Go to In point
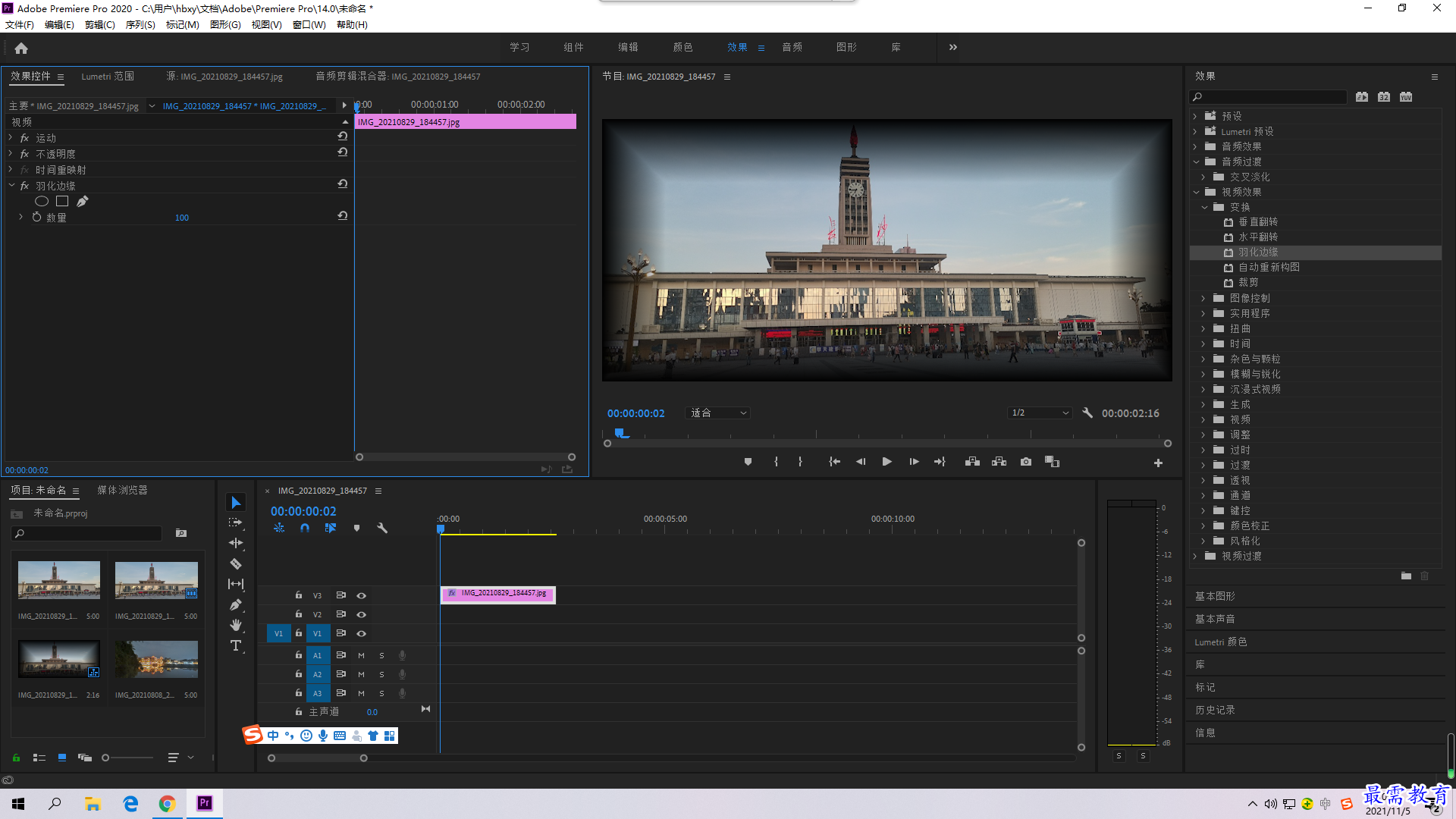Viewport: 1456px width, 819px height. [834, 462]
